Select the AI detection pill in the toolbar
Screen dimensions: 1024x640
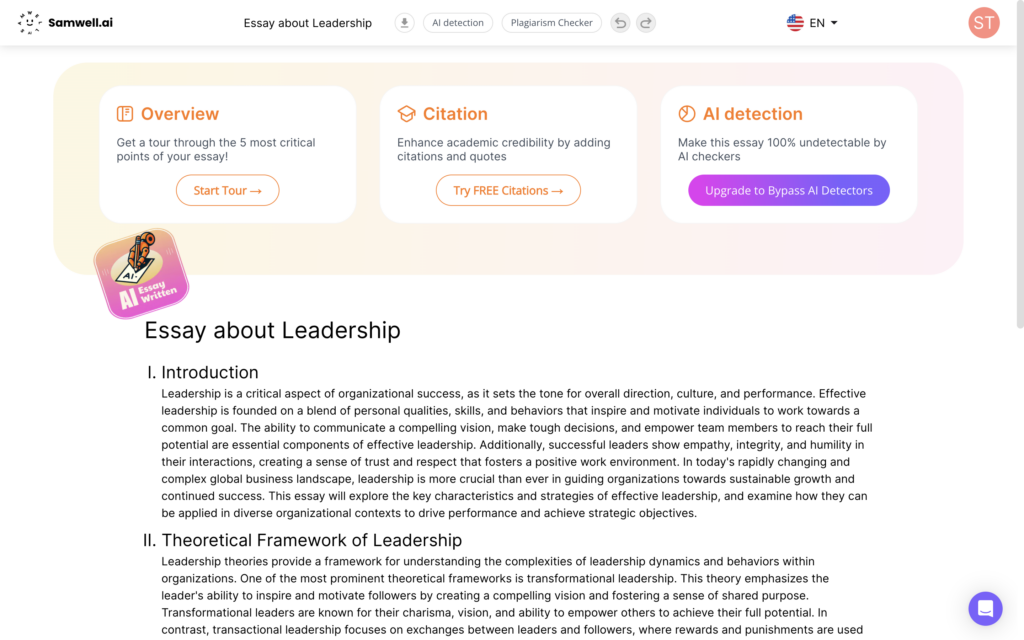(x=458, y=22)
